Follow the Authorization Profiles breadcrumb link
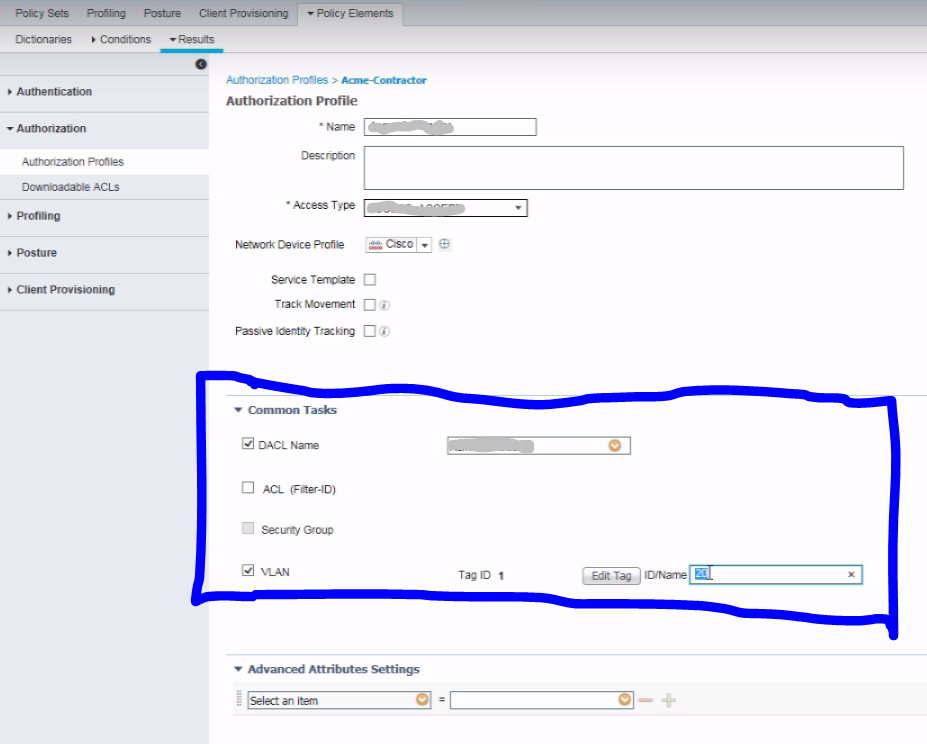Screen dimensions: 927x744 (275, 80)
